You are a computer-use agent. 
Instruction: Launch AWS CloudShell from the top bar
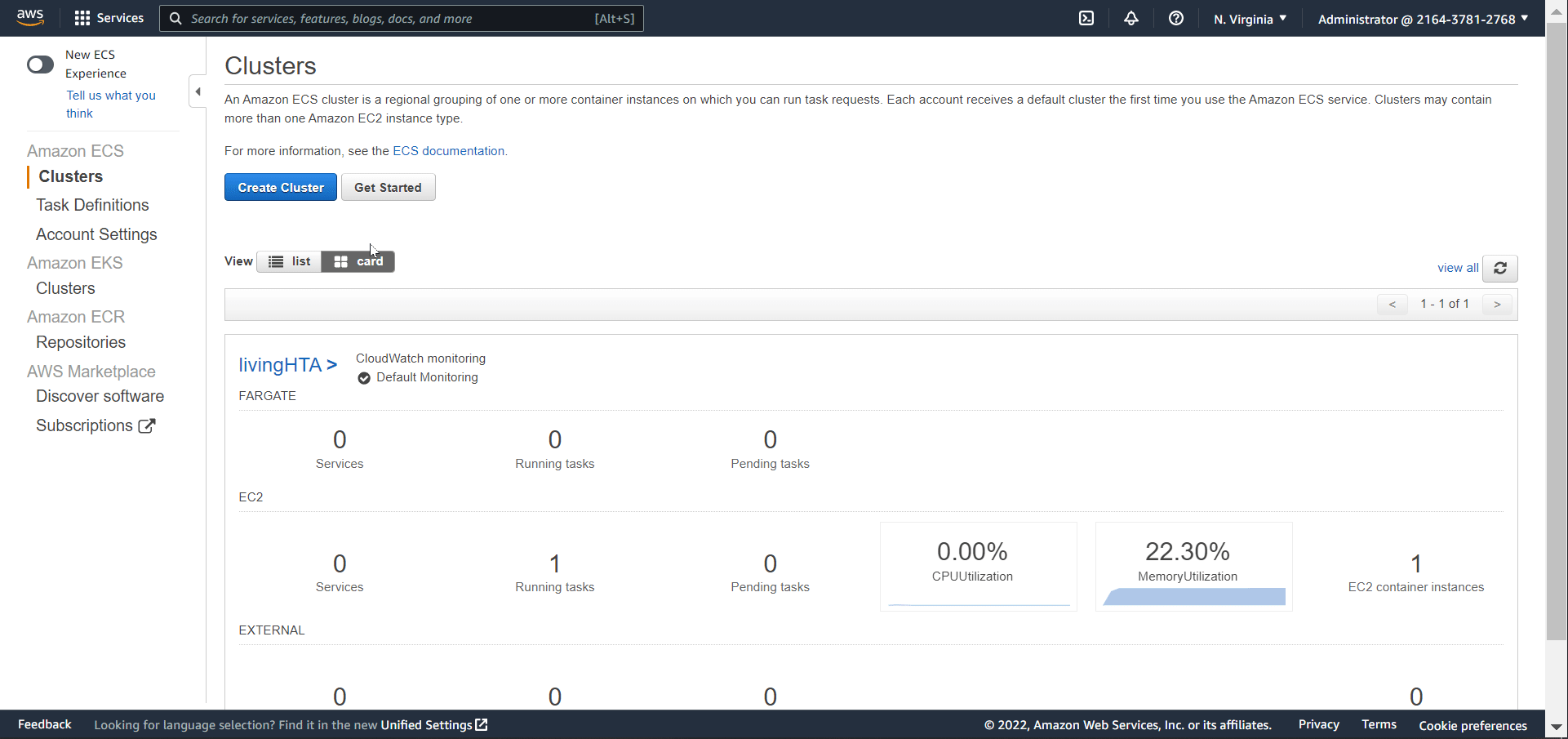coord(1086,18)
